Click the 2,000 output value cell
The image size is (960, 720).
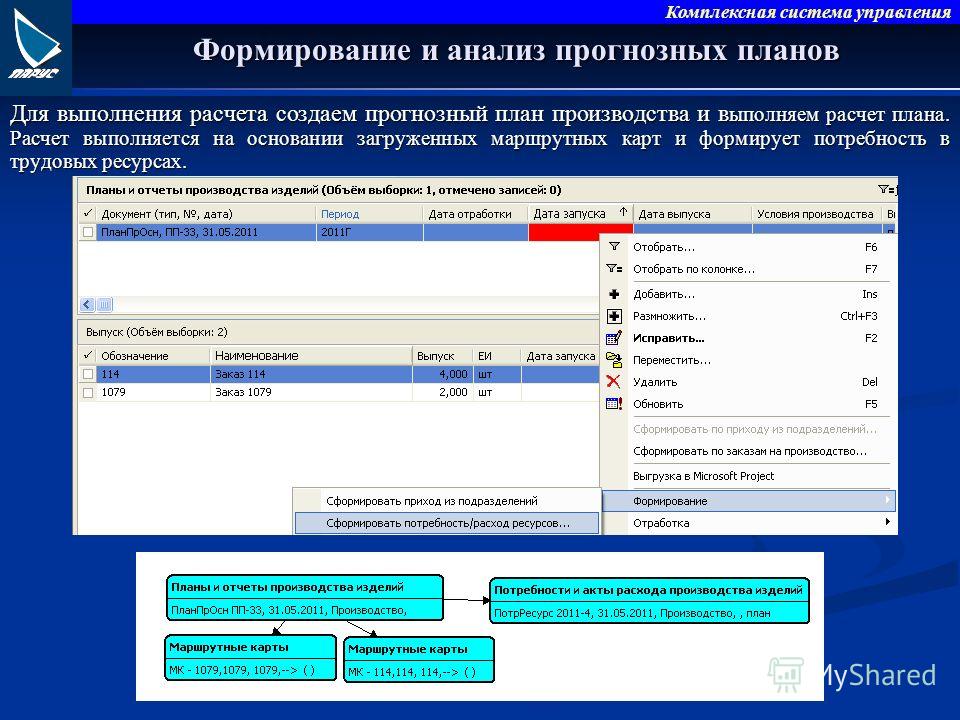pos(442,392)
